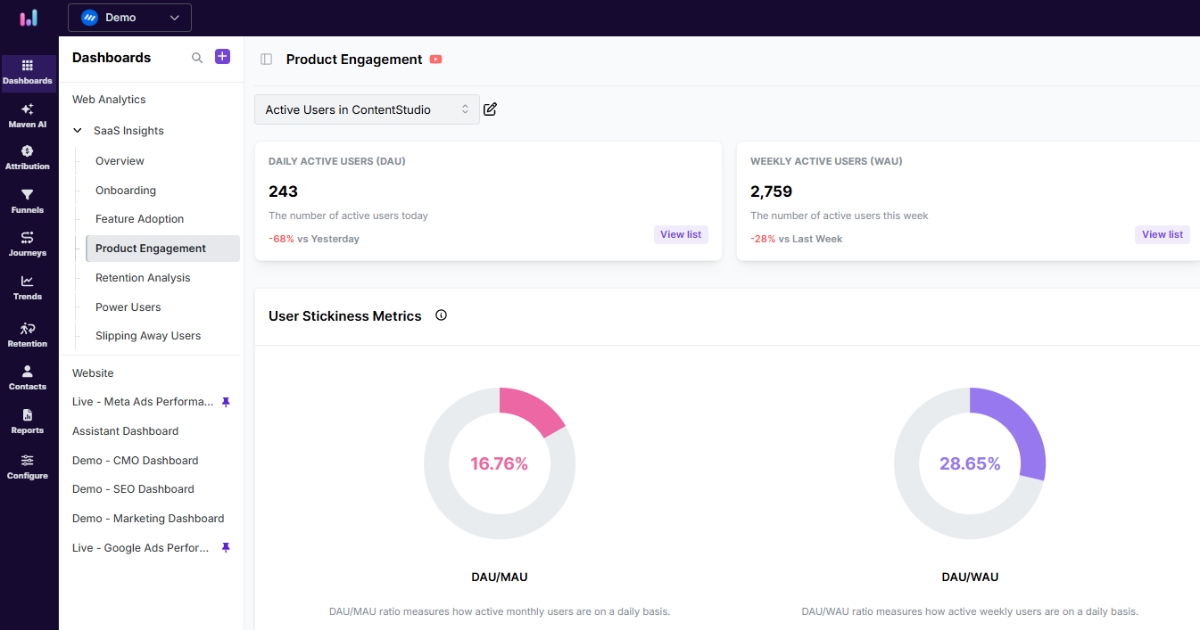1200x630 pixels.
Task: Click the 243 daily active users value
Action: tap(283, 191)
